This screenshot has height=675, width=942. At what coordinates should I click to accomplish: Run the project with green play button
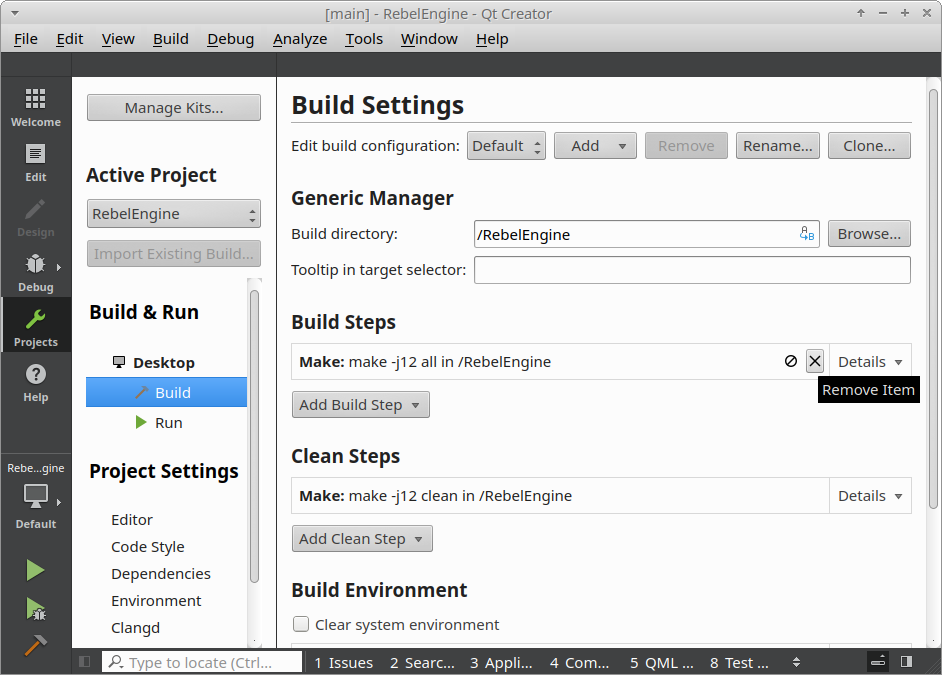[35, 570]
